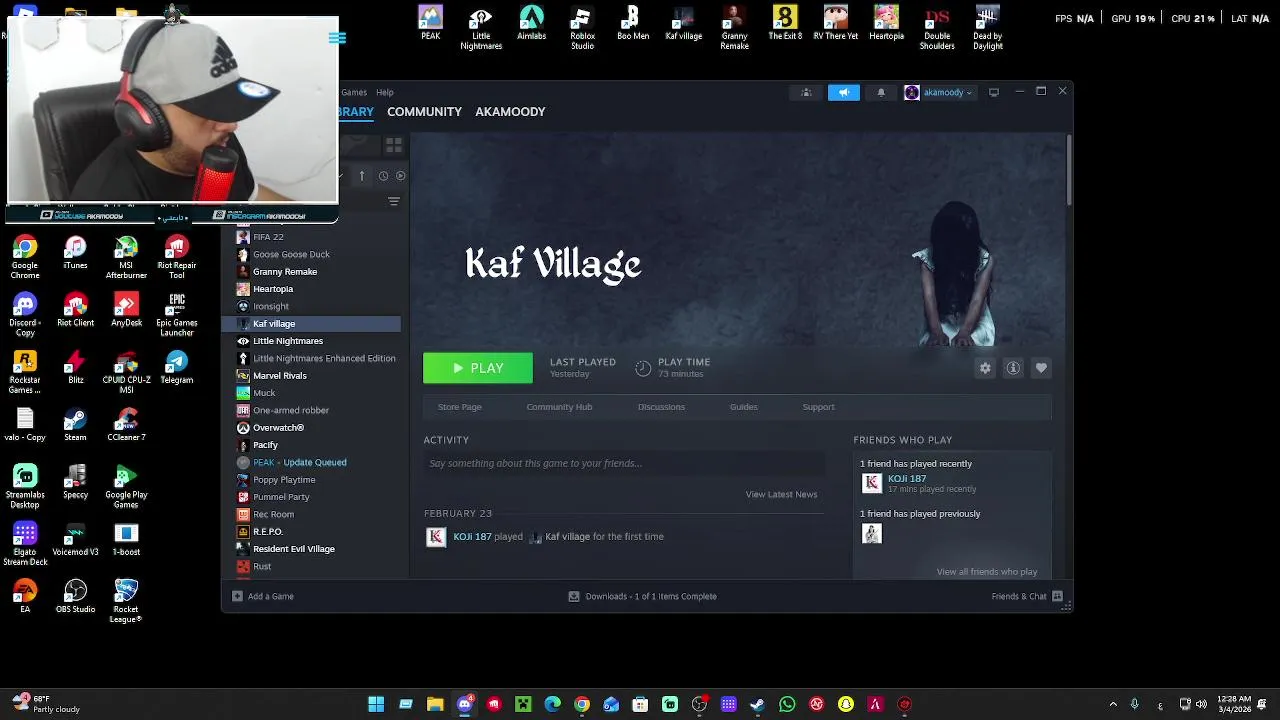This screenshot has height=720, width=1280.
Task: Click the Steam announcements megaphone icon
Action: point(843,92)
